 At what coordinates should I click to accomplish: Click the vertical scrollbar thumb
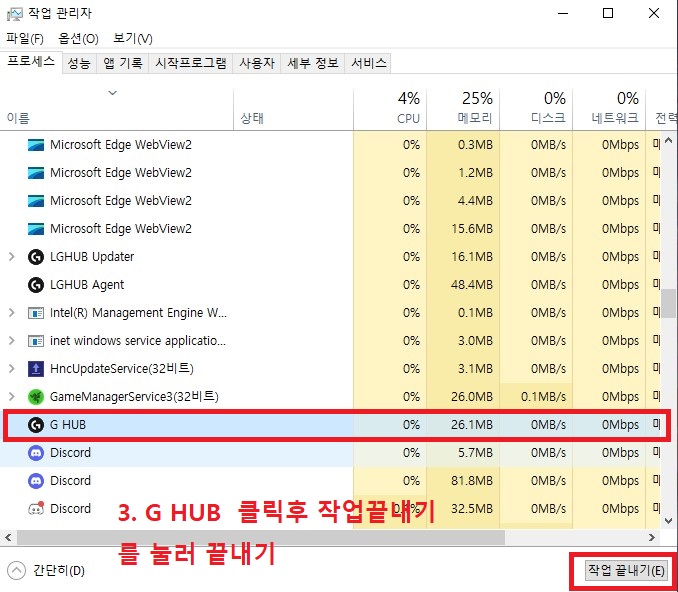point(668,304)
